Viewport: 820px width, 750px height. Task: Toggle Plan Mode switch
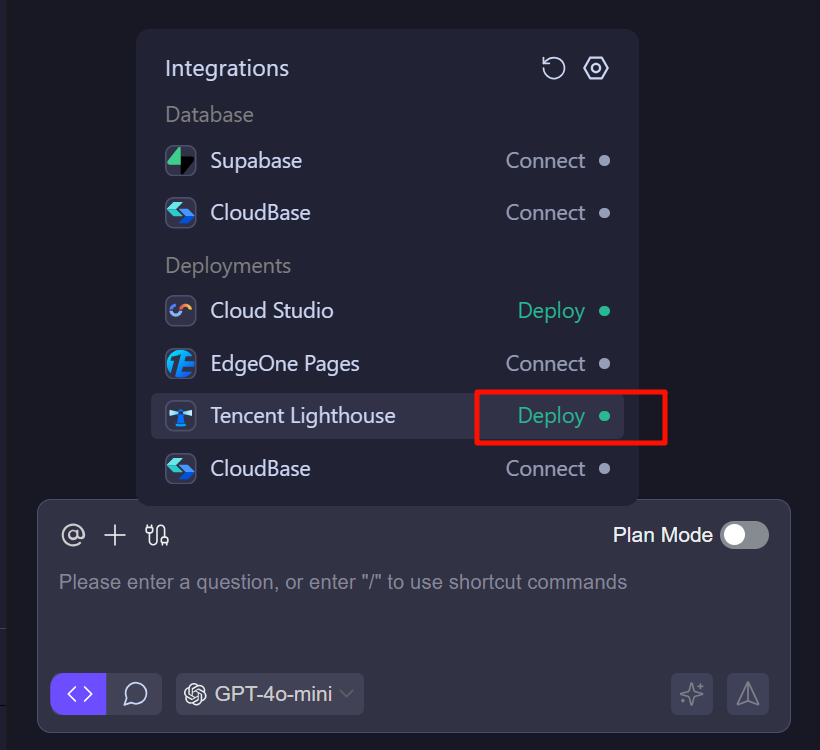coord(745,535)
